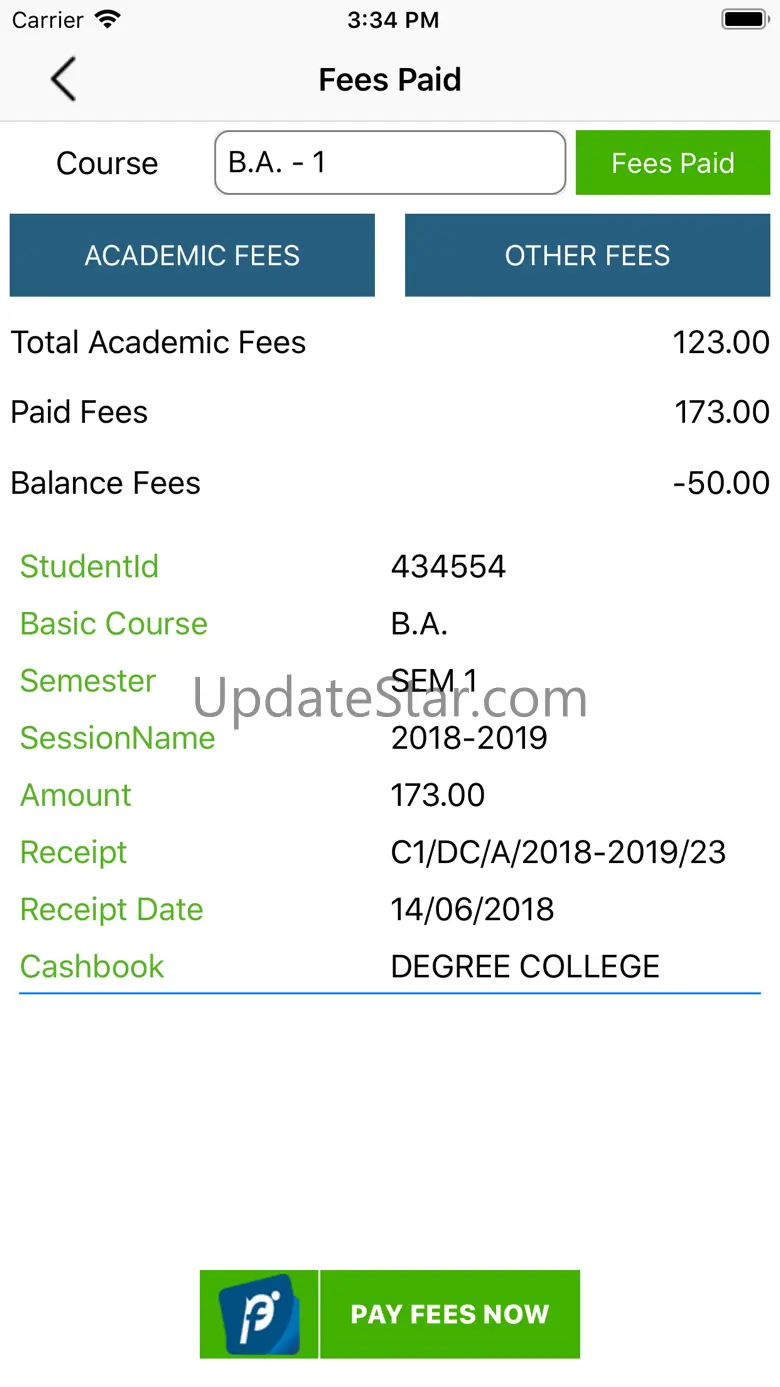Tap the Paid Fees value 173.00
This screenshot has width=780, height=1387.
(x=722, y=412)
